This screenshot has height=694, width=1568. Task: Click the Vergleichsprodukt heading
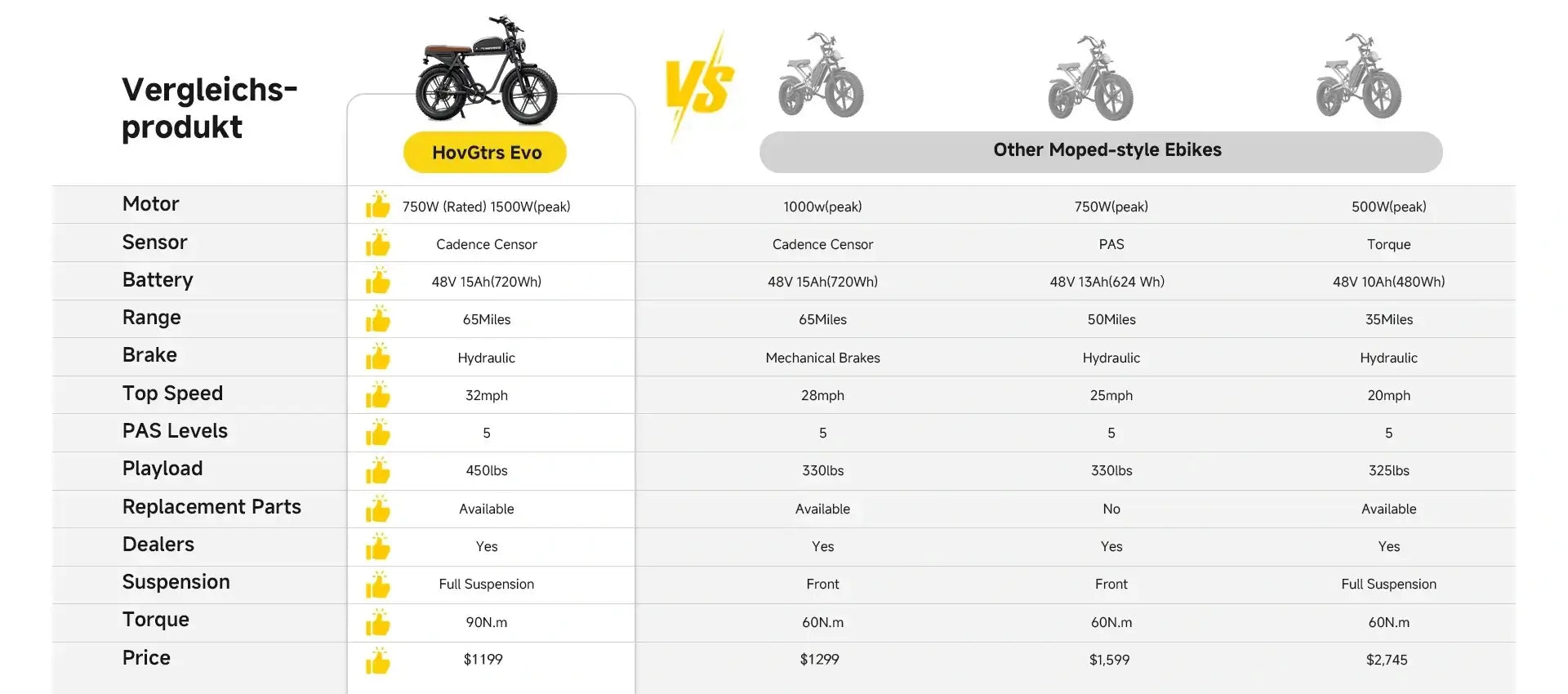click(x=209, y=108)
